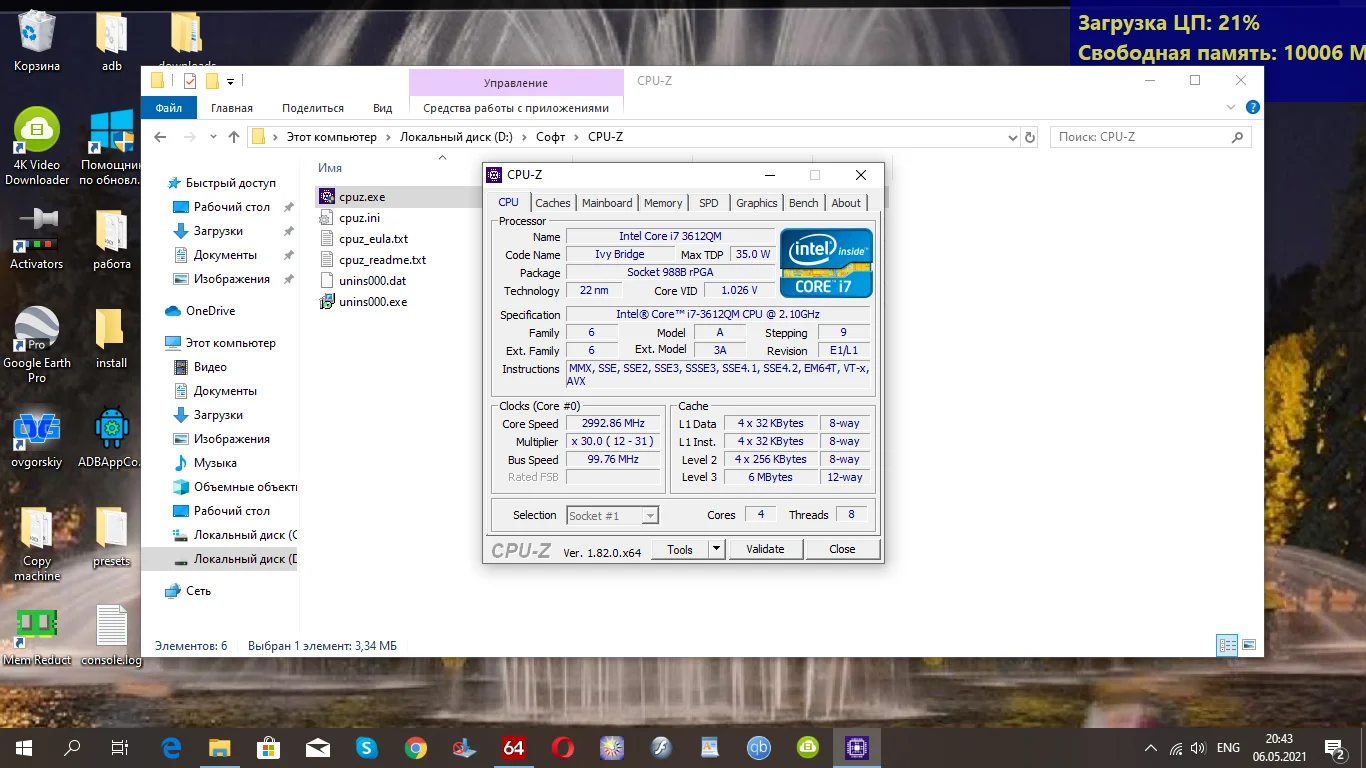Screen dimensions: 1366x768
Task: Open the Recycle Bin on desktop
Action: (x=37, y=34)
